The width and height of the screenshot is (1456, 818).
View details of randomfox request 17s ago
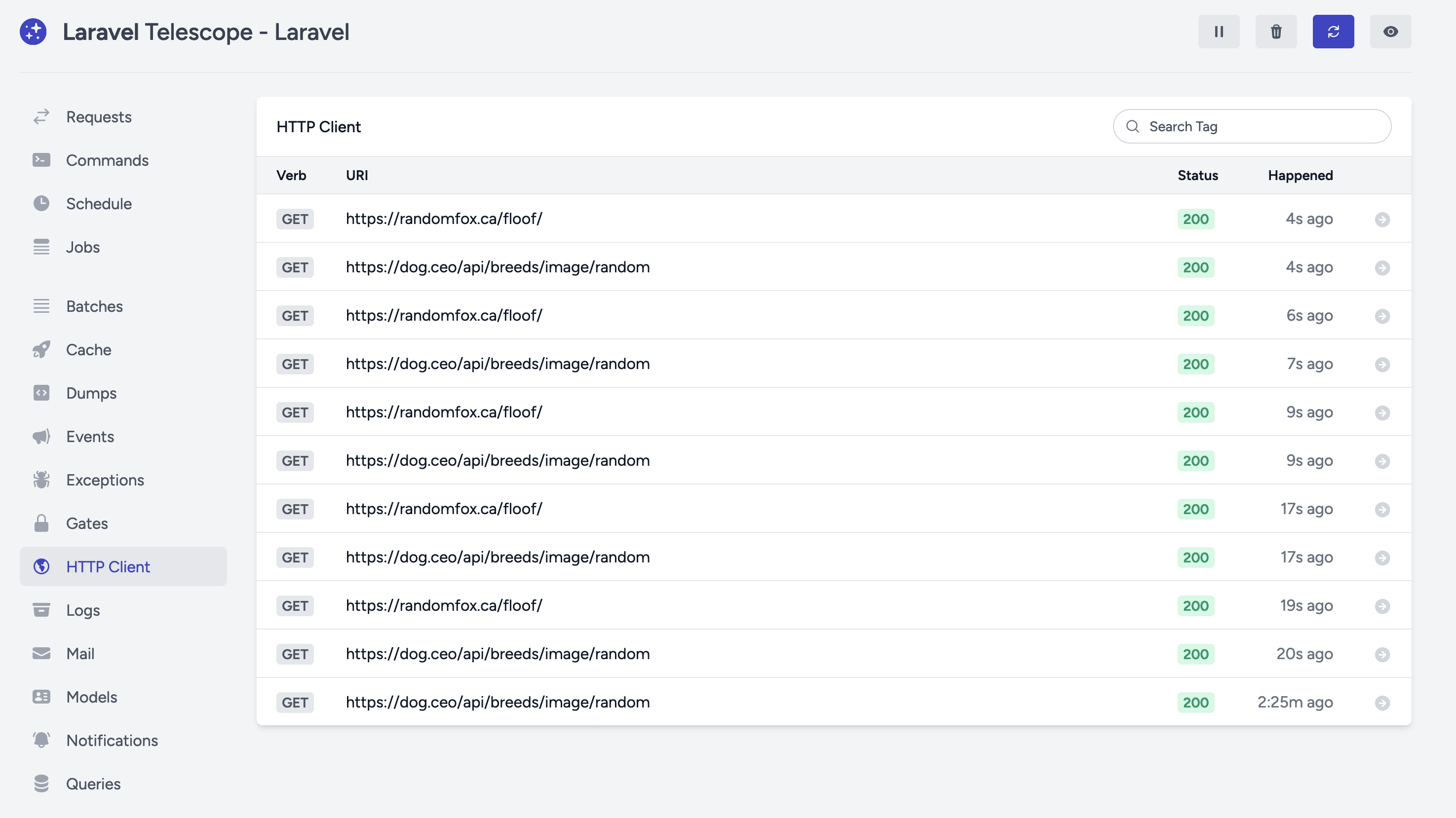pyautogui.click(x=1382, y=510)
